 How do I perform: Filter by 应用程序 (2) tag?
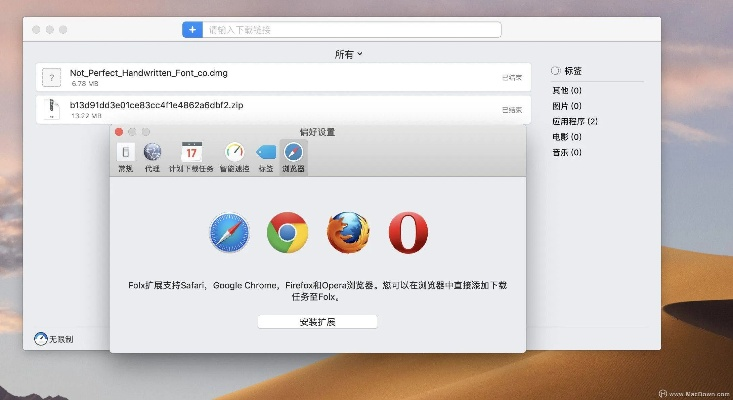[575, 121]
